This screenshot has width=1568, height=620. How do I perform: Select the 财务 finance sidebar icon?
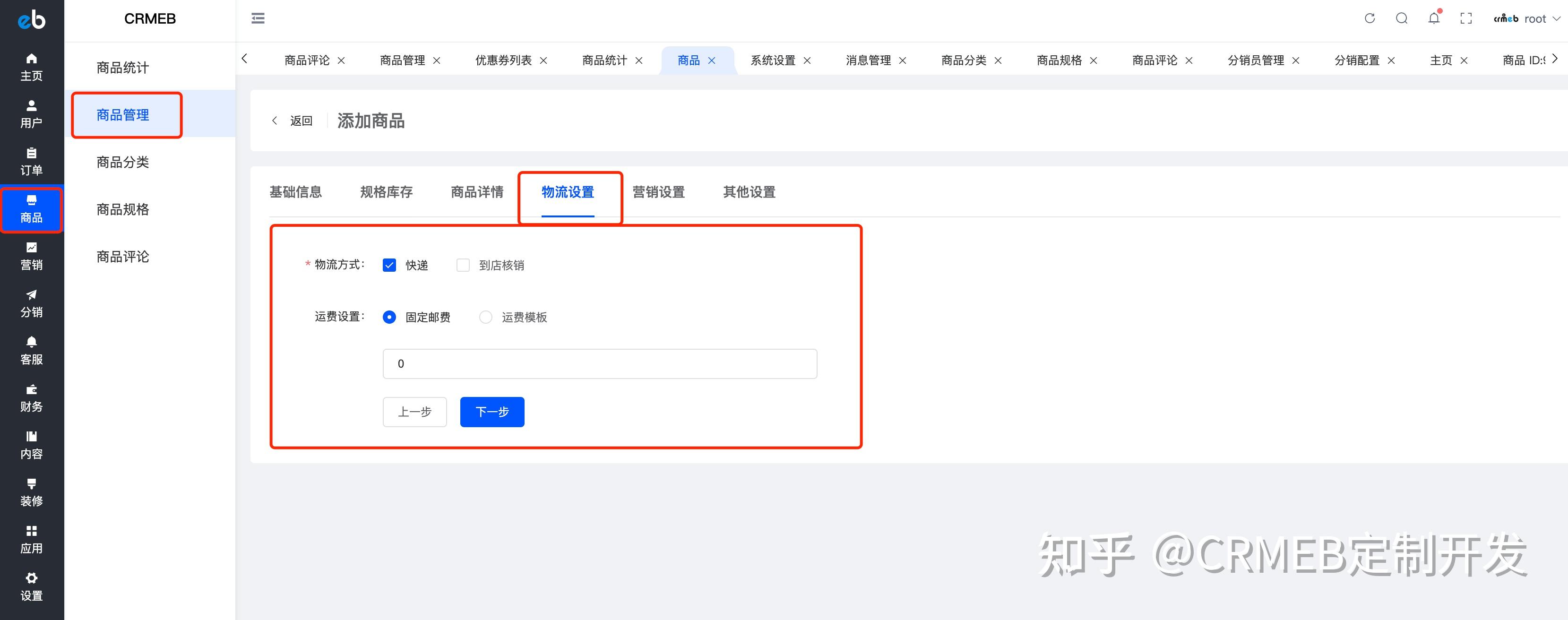pos(31,397)
